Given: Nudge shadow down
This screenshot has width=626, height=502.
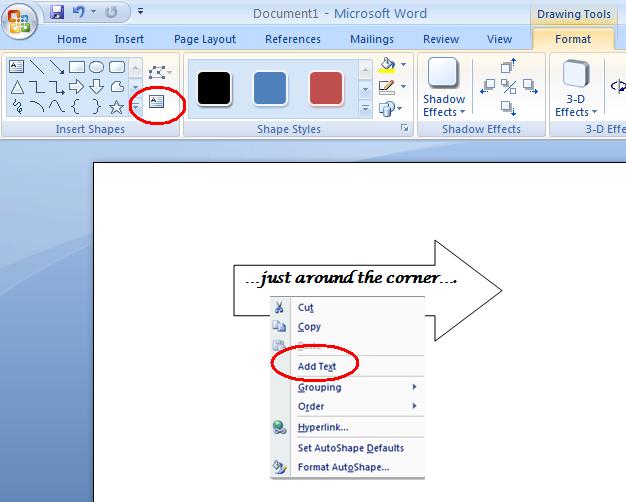Looking at the screenshot, I should [508, 108].
